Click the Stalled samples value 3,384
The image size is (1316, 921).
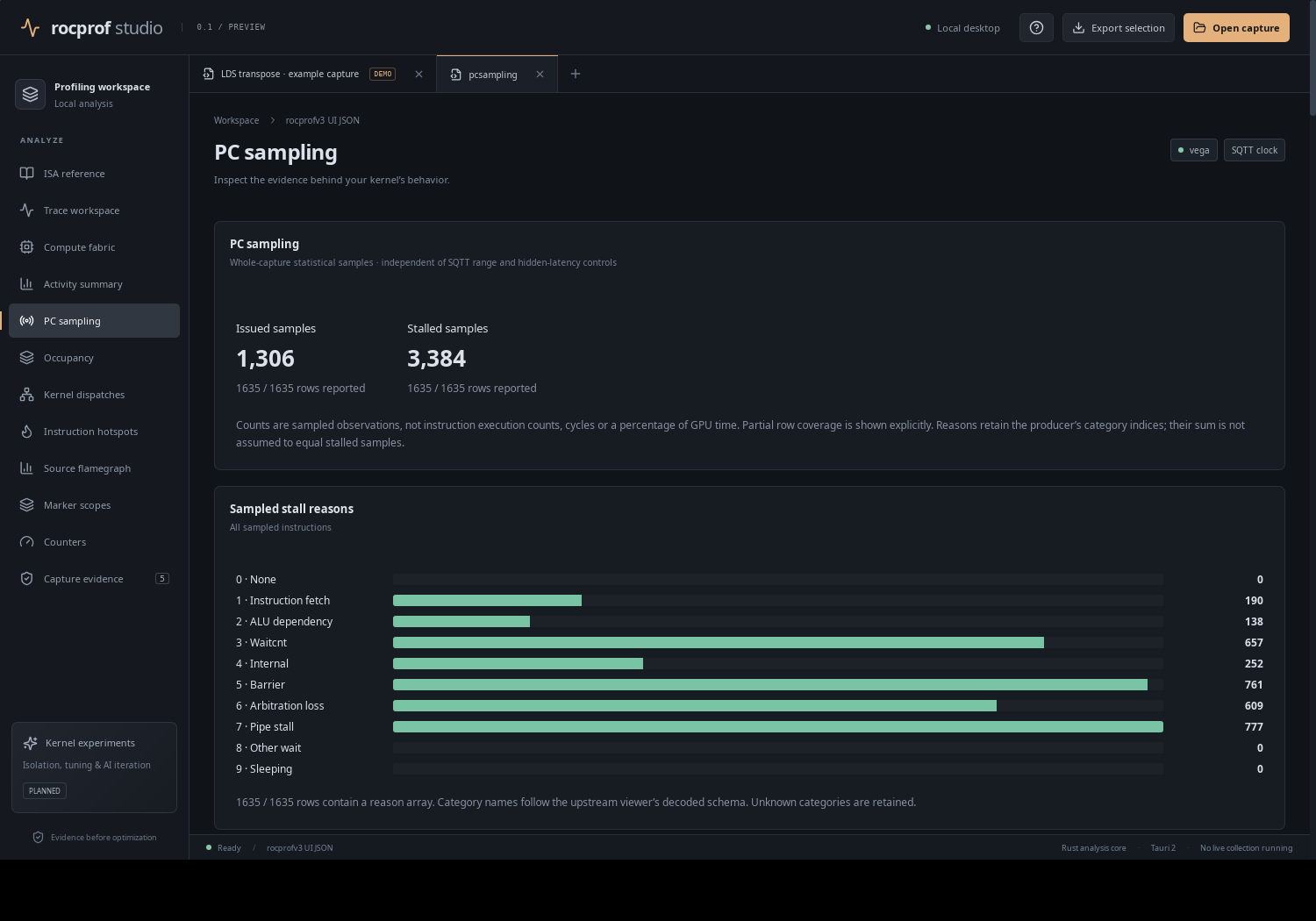tap(437, 359)
